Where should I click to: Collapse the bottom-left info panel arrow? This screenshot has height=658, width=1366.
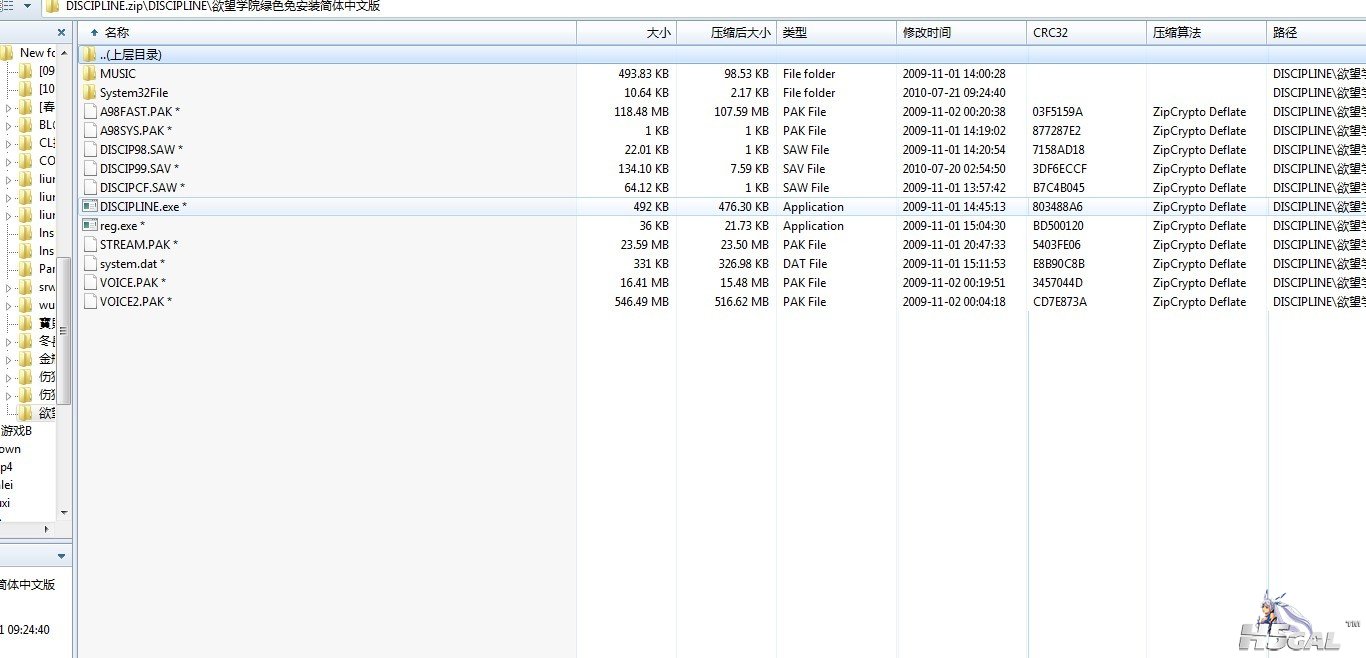click(x=62, y=556)
